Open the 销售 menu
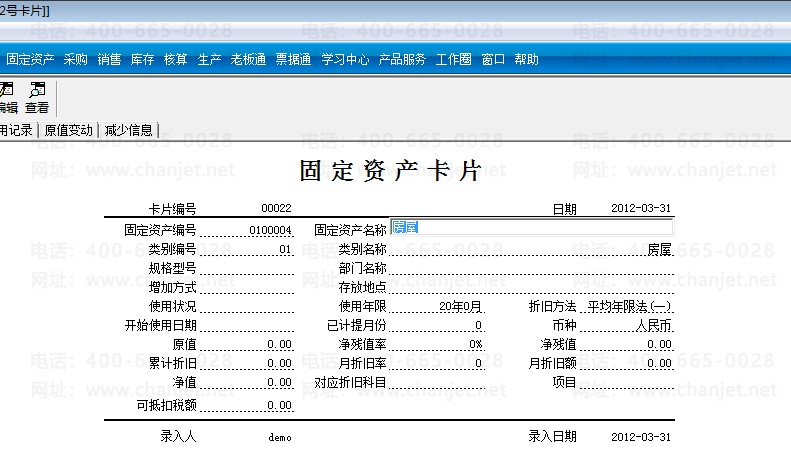The width and height of the screenshot is (791, 461). (109, 60)
